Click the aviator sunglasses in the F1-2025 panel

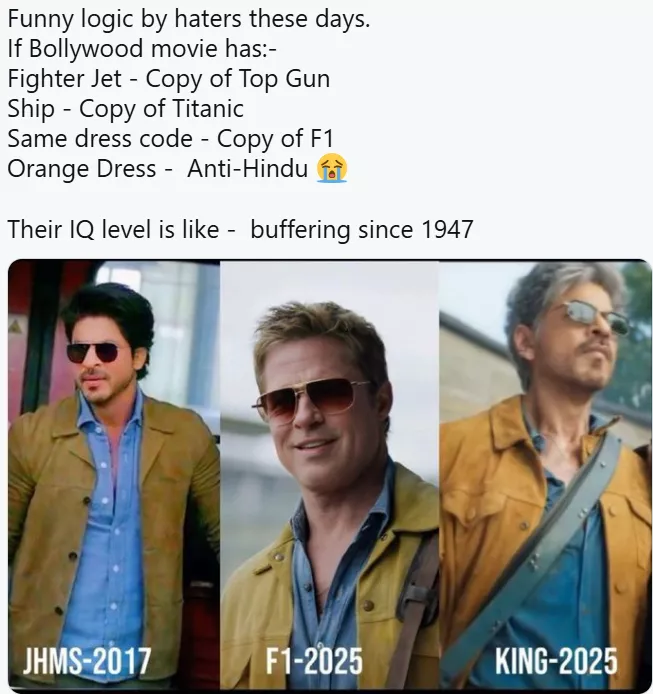point(313,398)
